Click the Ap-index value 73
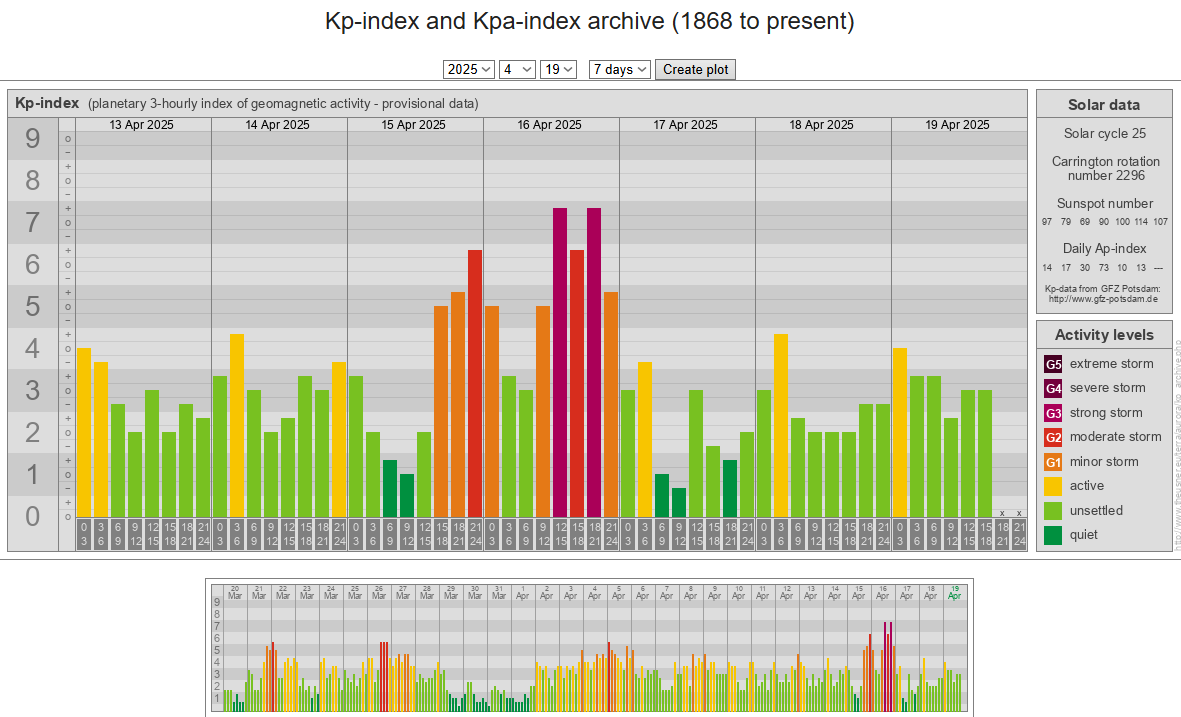Screen dimensions: 1181x717 pyautogui.click(x=1103, y=267)
